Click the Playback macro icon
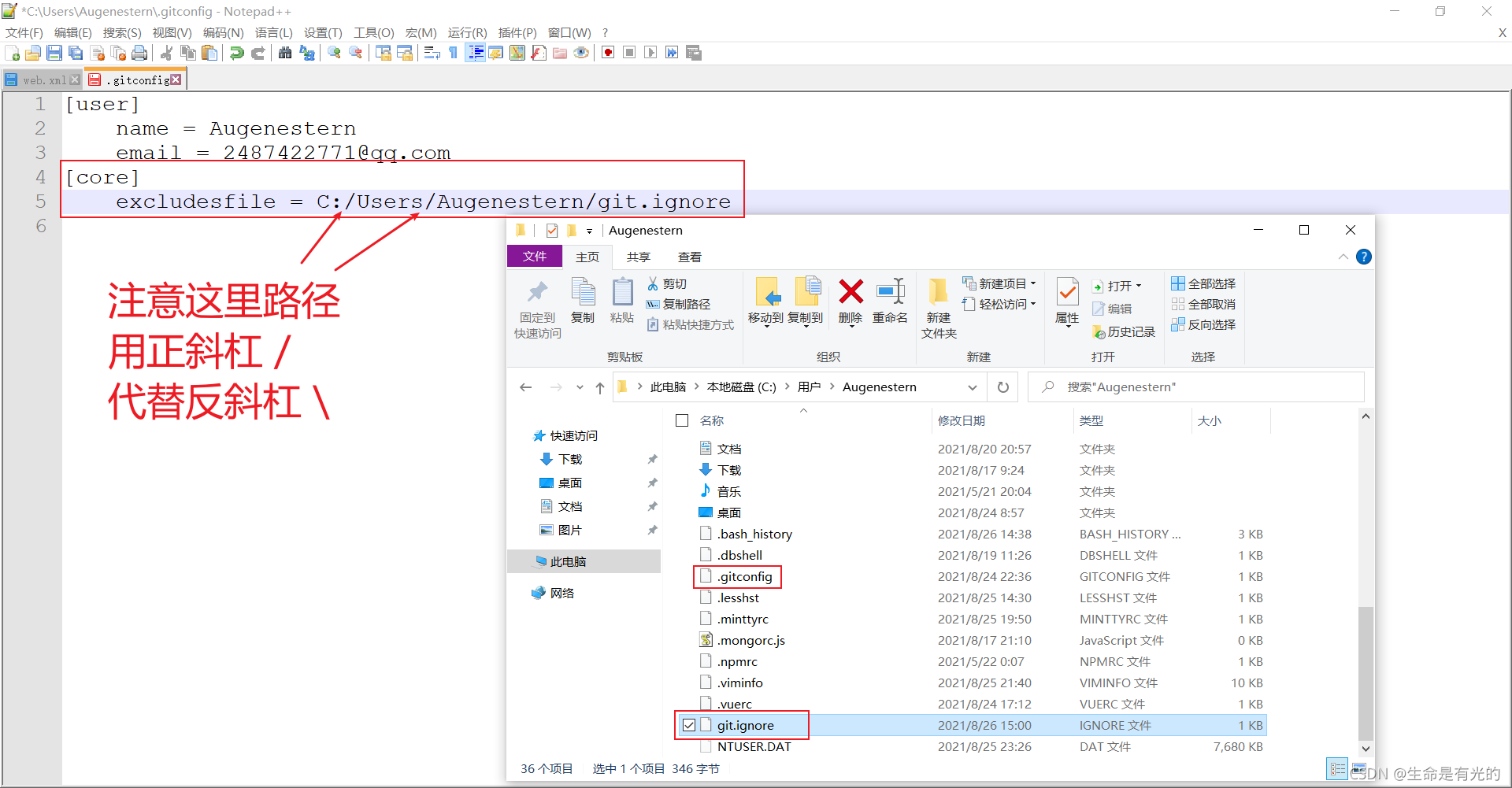 (650, 53)
